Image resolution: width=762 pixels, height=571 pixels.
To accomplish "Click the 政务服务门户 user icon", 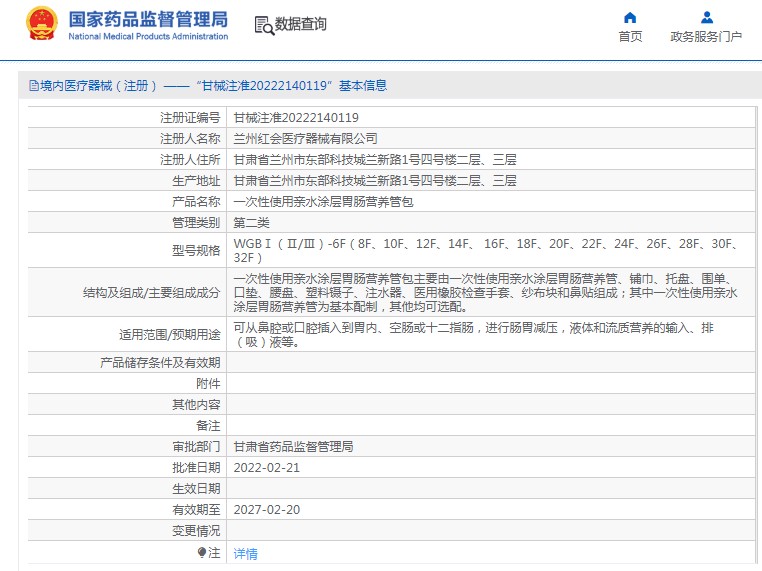I will 707,18.
